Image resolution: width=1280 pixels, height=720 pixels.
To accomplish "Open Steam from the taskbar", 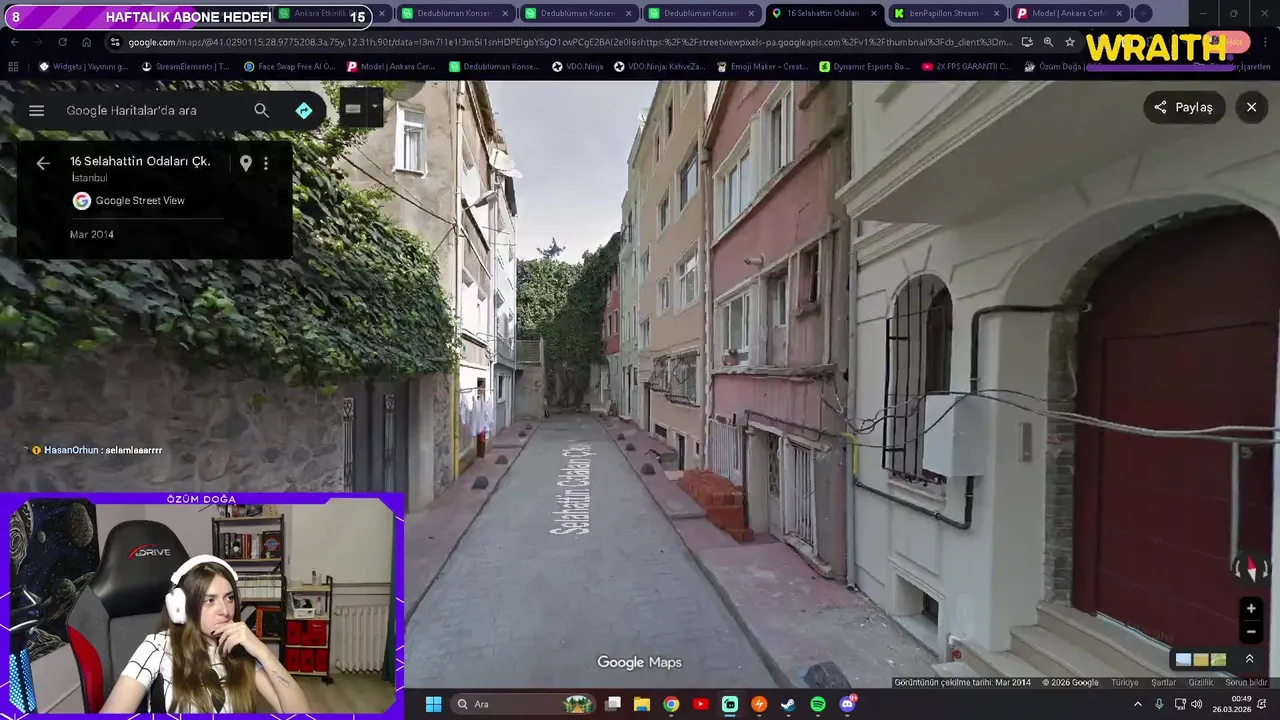I will (788, 704).
